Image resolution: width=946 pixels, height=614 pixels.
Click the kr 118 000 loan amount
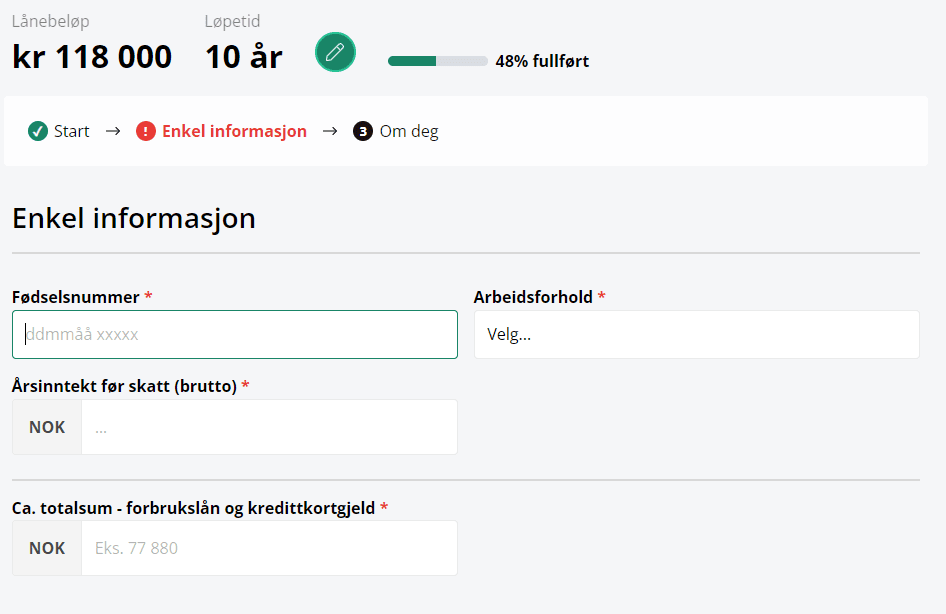point(92,57)
